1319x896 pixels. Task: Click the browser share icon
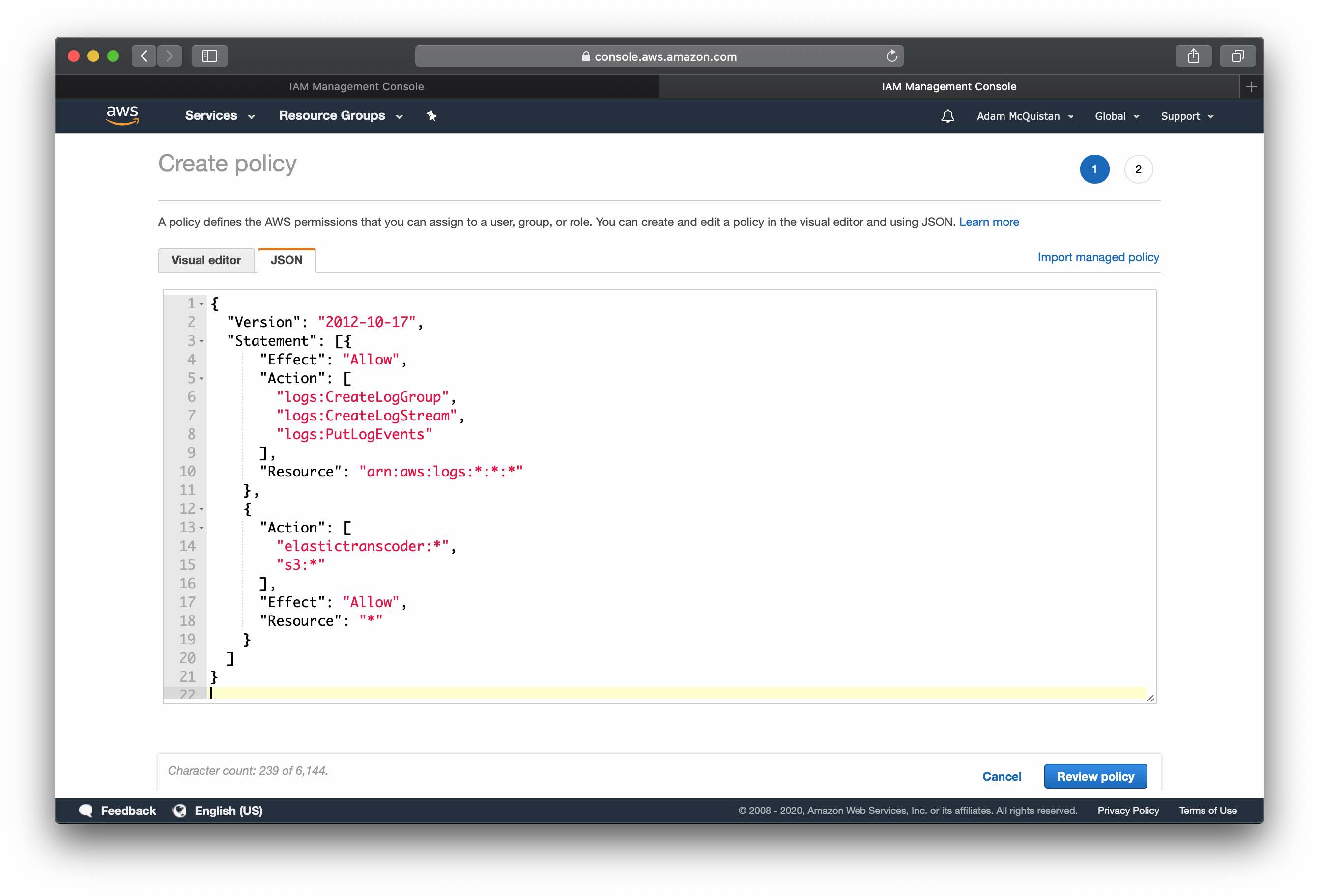point(1194,56)
